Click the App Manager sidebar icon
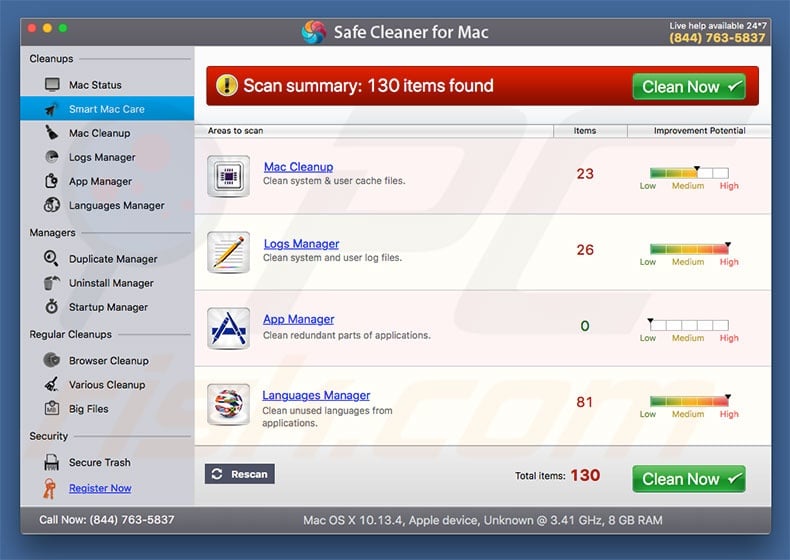 (51, 181)
